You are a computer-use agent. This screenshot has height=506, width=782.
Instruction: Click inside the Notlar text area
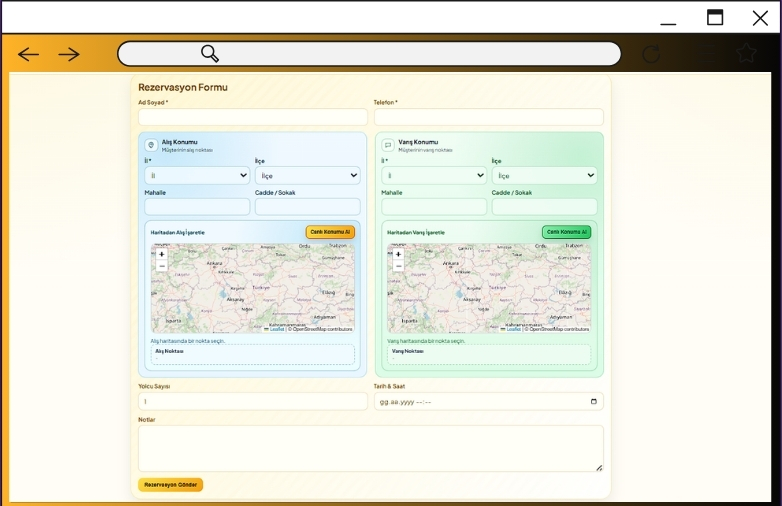tap(370, 448)
